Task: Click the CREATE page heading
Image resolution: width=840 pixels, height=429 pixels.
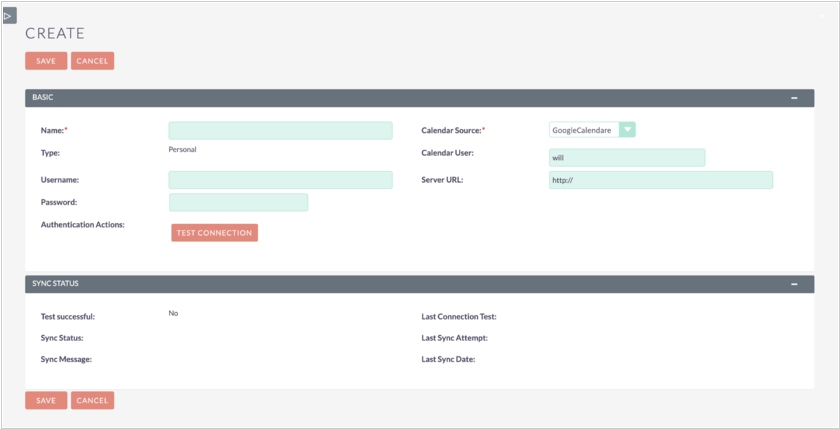Action: (55, 34)
